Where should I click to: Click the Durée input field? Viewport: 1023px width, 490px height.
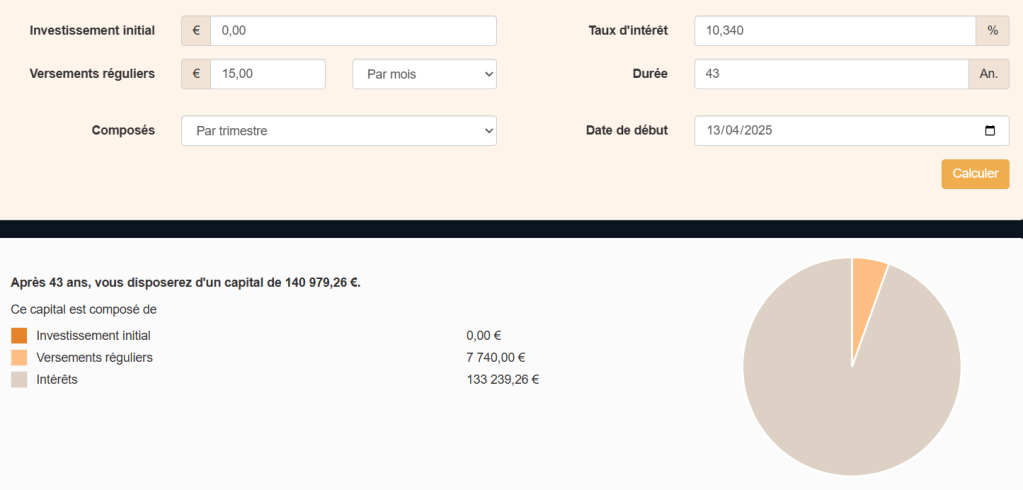[x=830, y=74]
